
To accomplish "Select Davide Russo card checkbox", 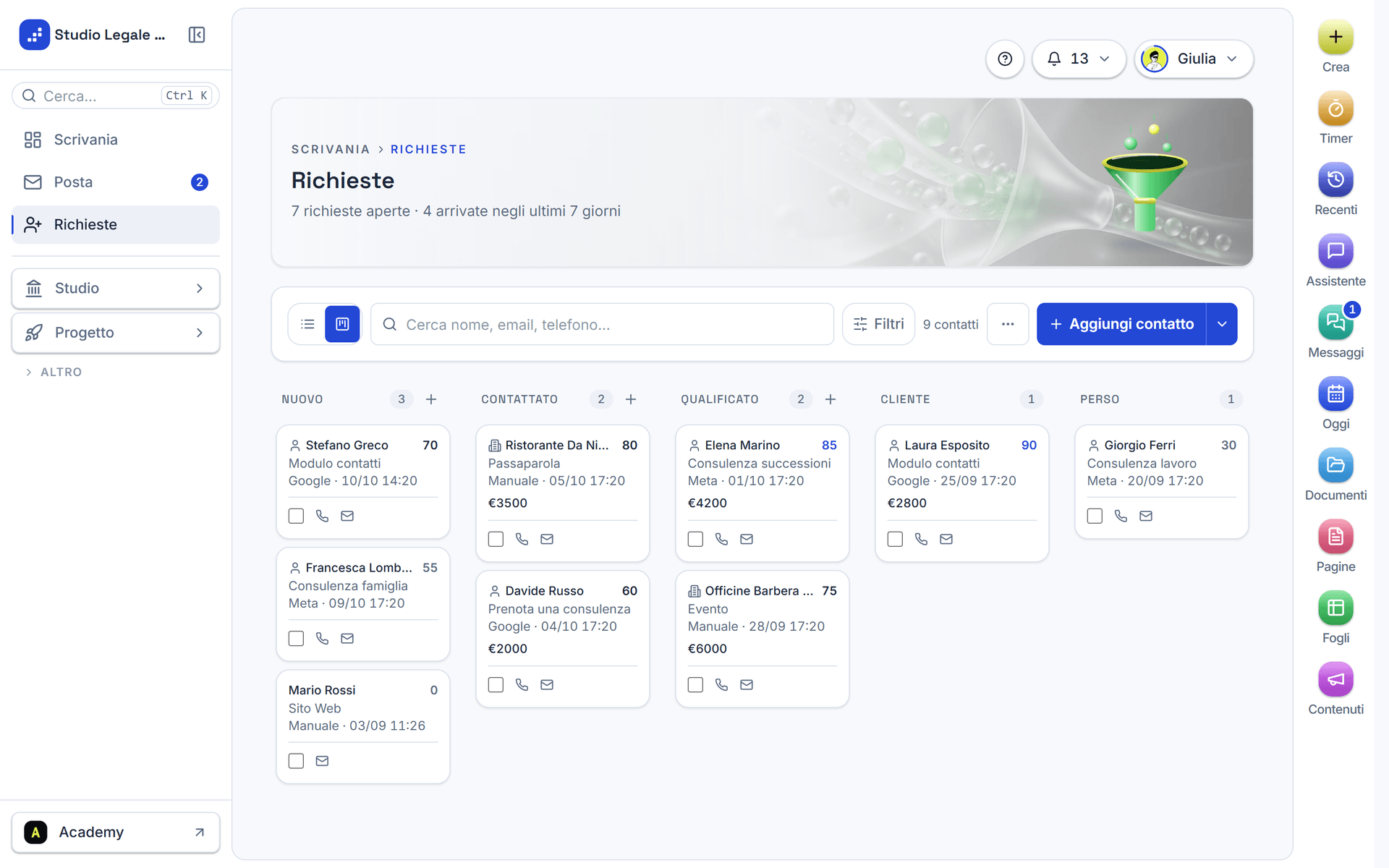I will [496, 684].
